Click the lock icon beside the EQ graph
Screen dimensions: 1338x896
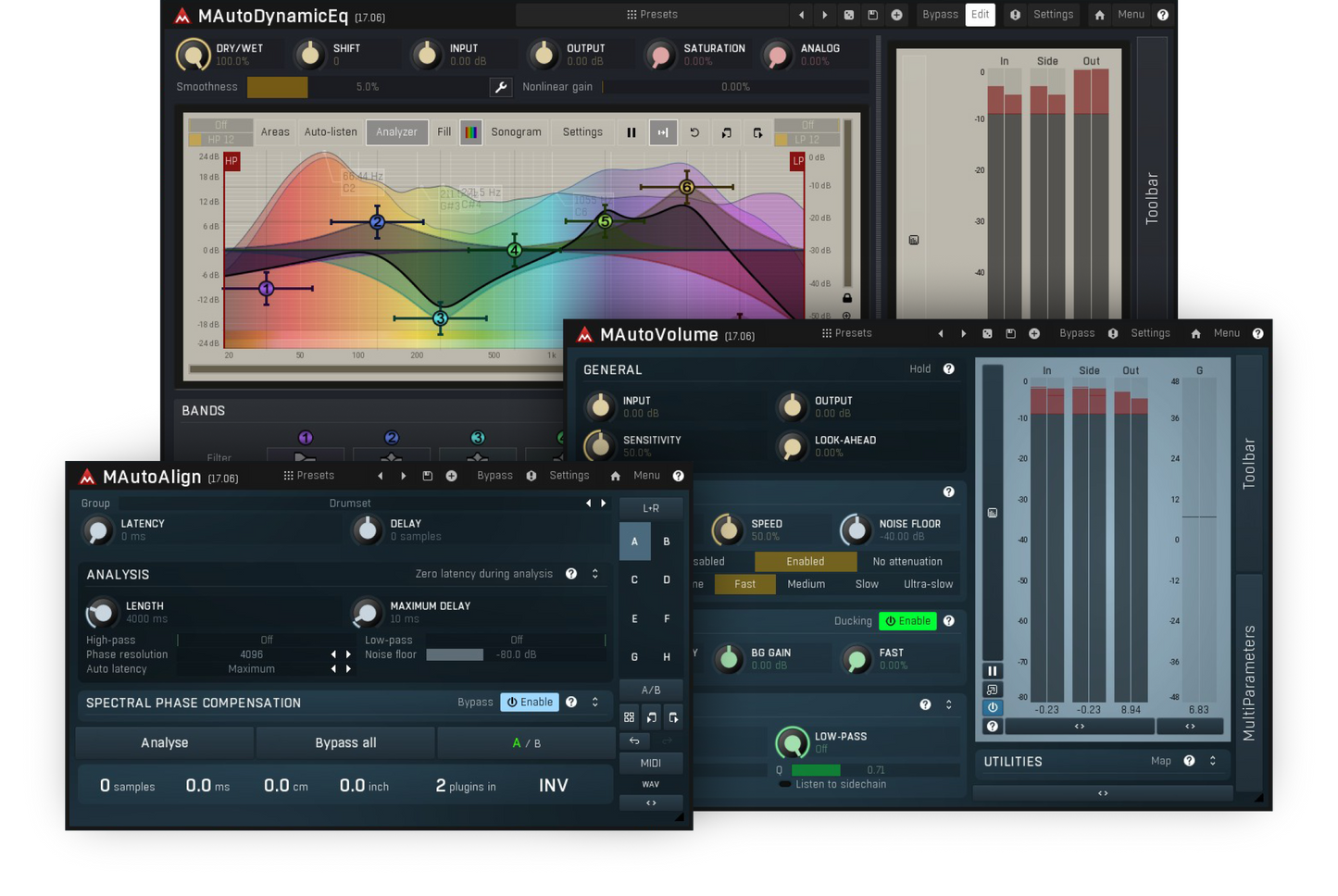tap(846, 298)
